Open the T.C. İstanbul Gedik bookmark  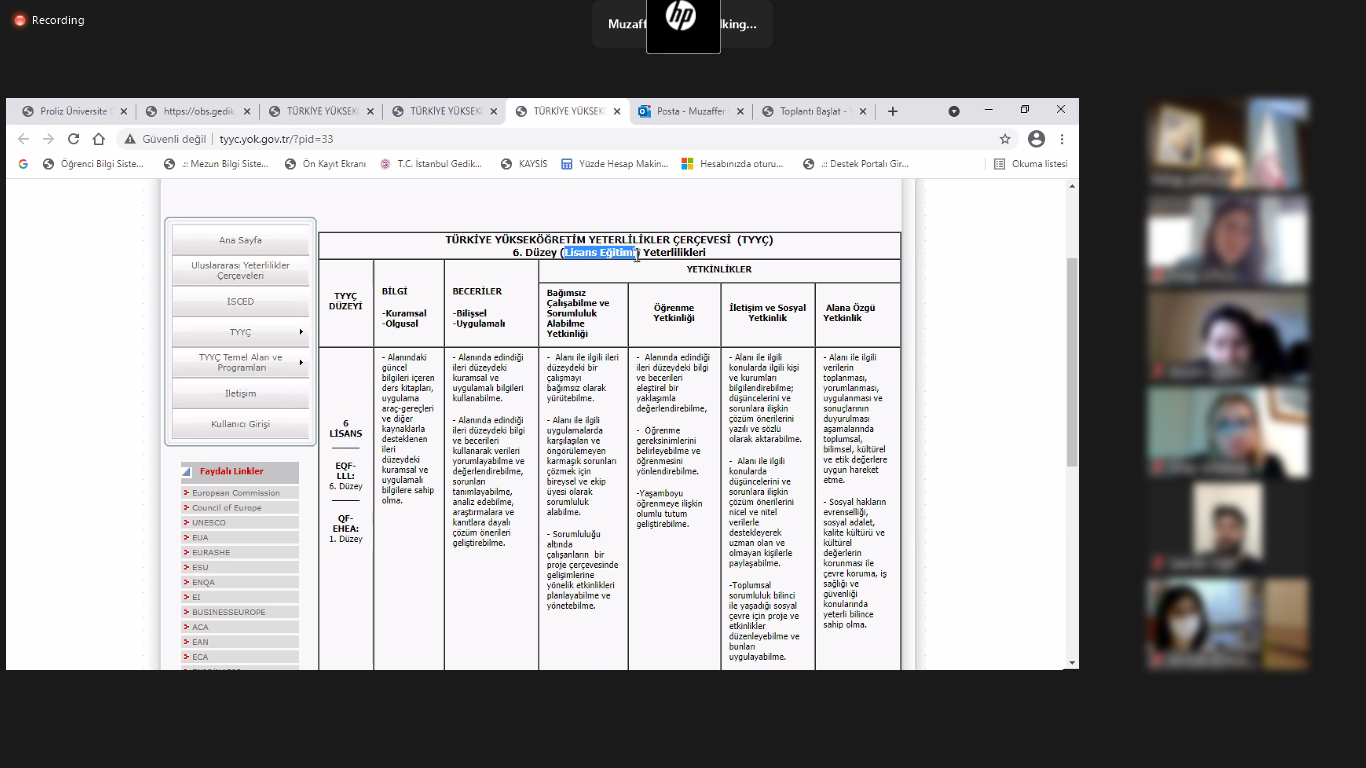(x=431, y=164)
